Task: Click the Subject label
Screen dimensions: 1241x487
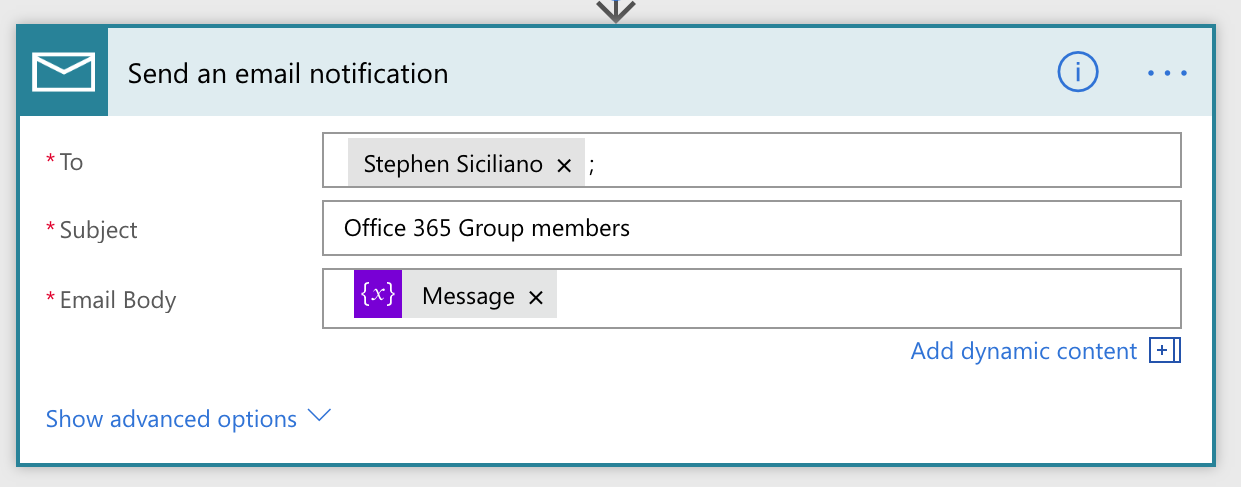Action: (98, 230)
